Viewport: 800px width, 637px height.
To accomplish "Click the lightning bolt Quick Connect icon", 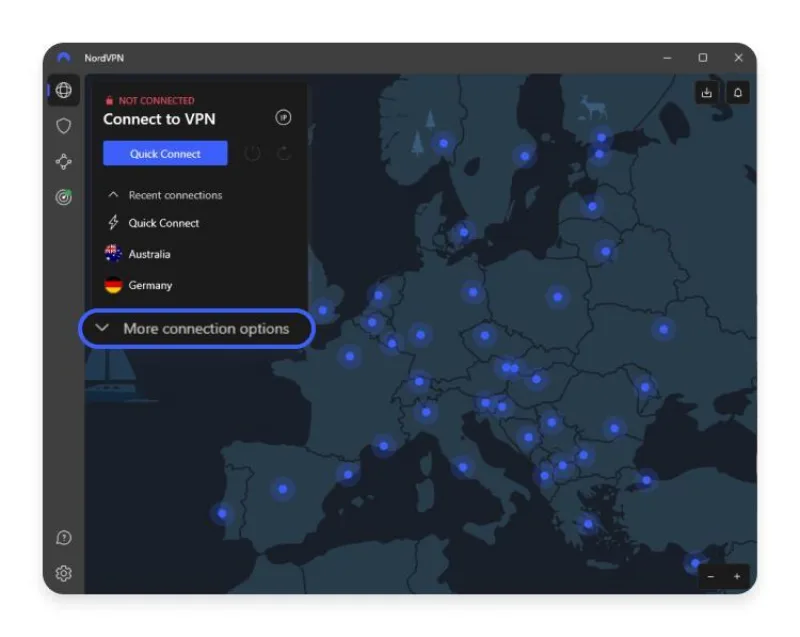I will click(x=113, y=223).
